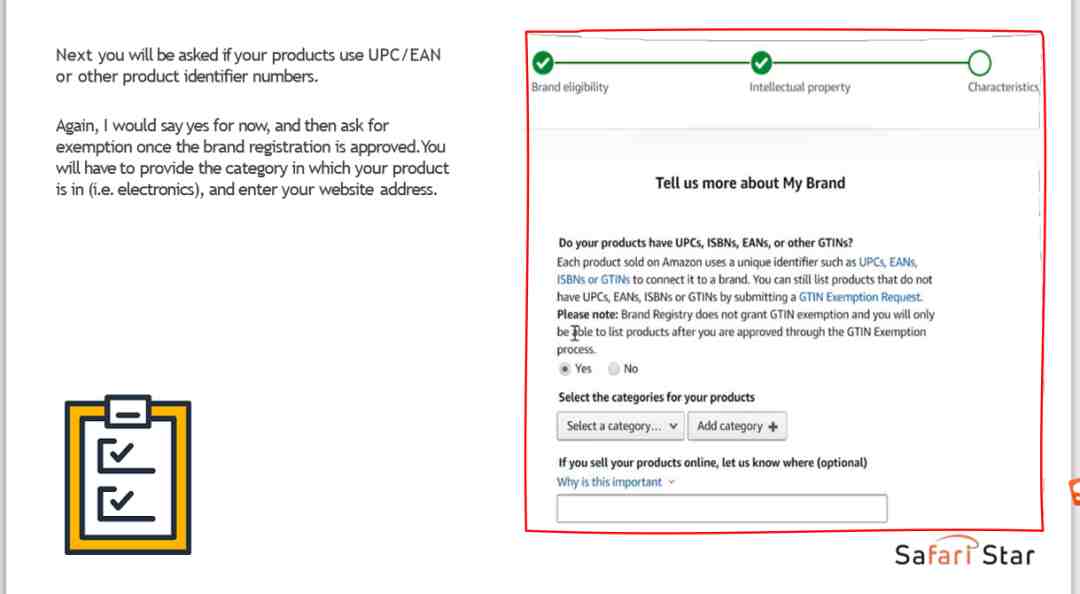This screenshot has width=1080, height=594.
Task: Click the Brand eligibility green checkmark step
Action: point(543,63)
